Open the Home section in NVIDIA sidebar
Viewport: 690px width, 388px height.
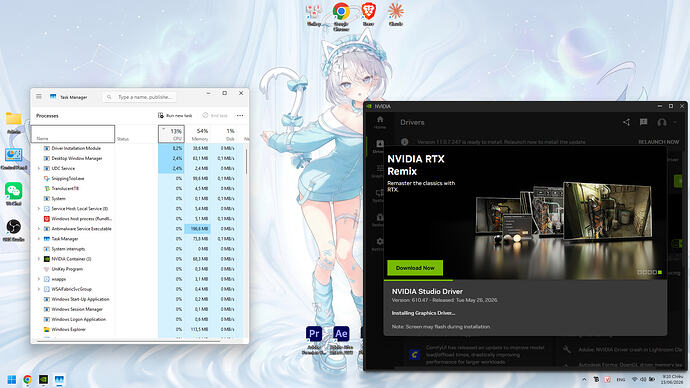tap(380, 122)
